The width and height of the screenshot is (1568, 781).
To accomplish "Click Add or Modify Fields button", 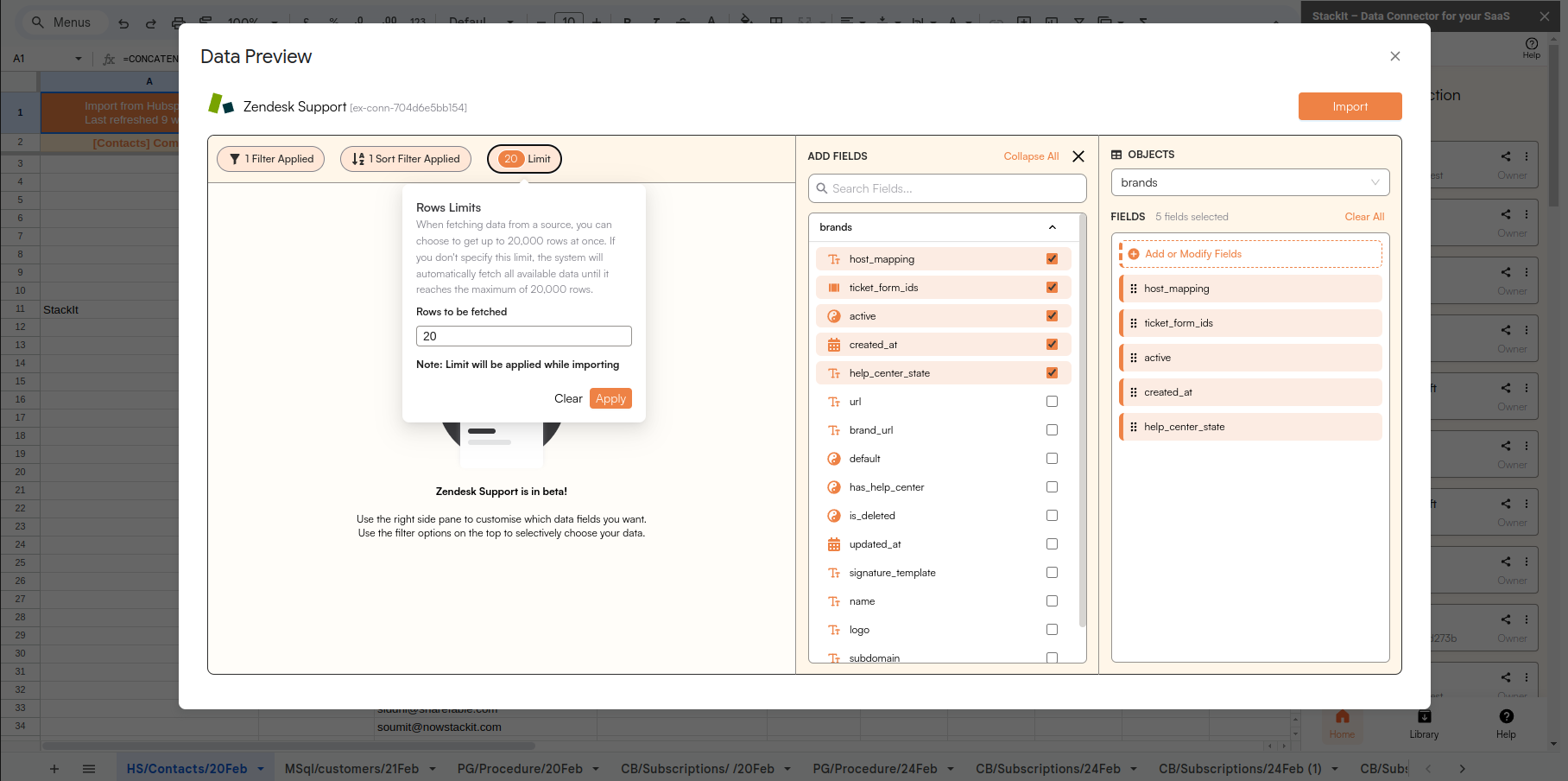I will (x=1251, y=254).
